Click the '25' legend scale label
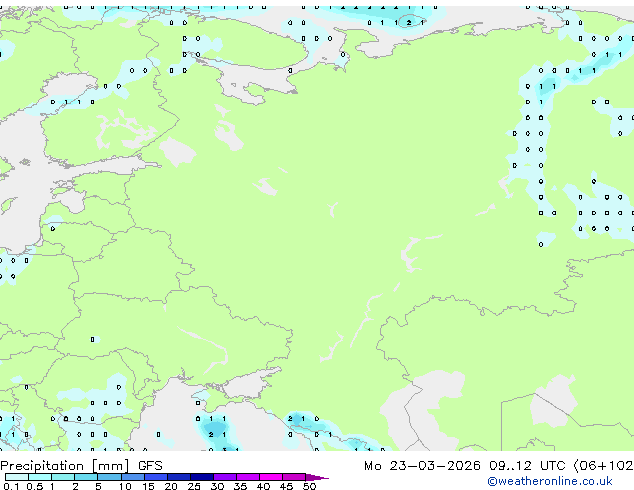The image size is (634, 490). click(x=194, y=486)
